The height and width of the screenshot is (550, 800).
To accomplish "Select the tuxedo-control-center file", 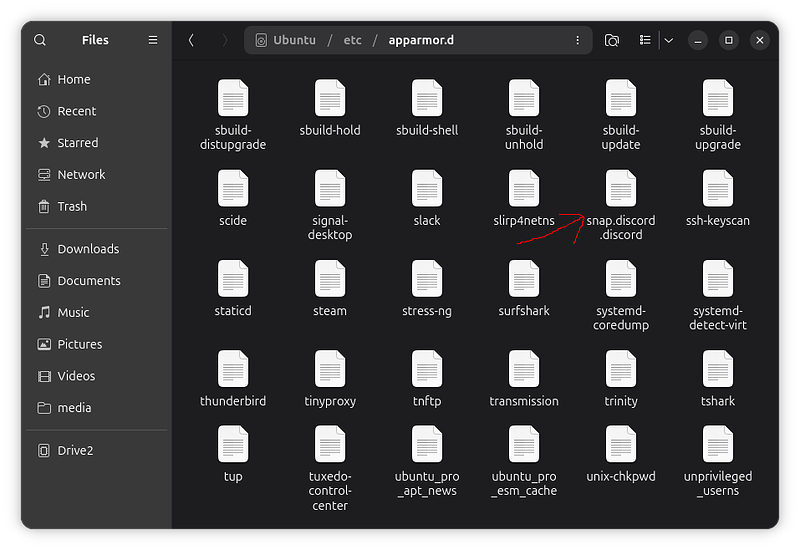I will [x=330, y=446].
